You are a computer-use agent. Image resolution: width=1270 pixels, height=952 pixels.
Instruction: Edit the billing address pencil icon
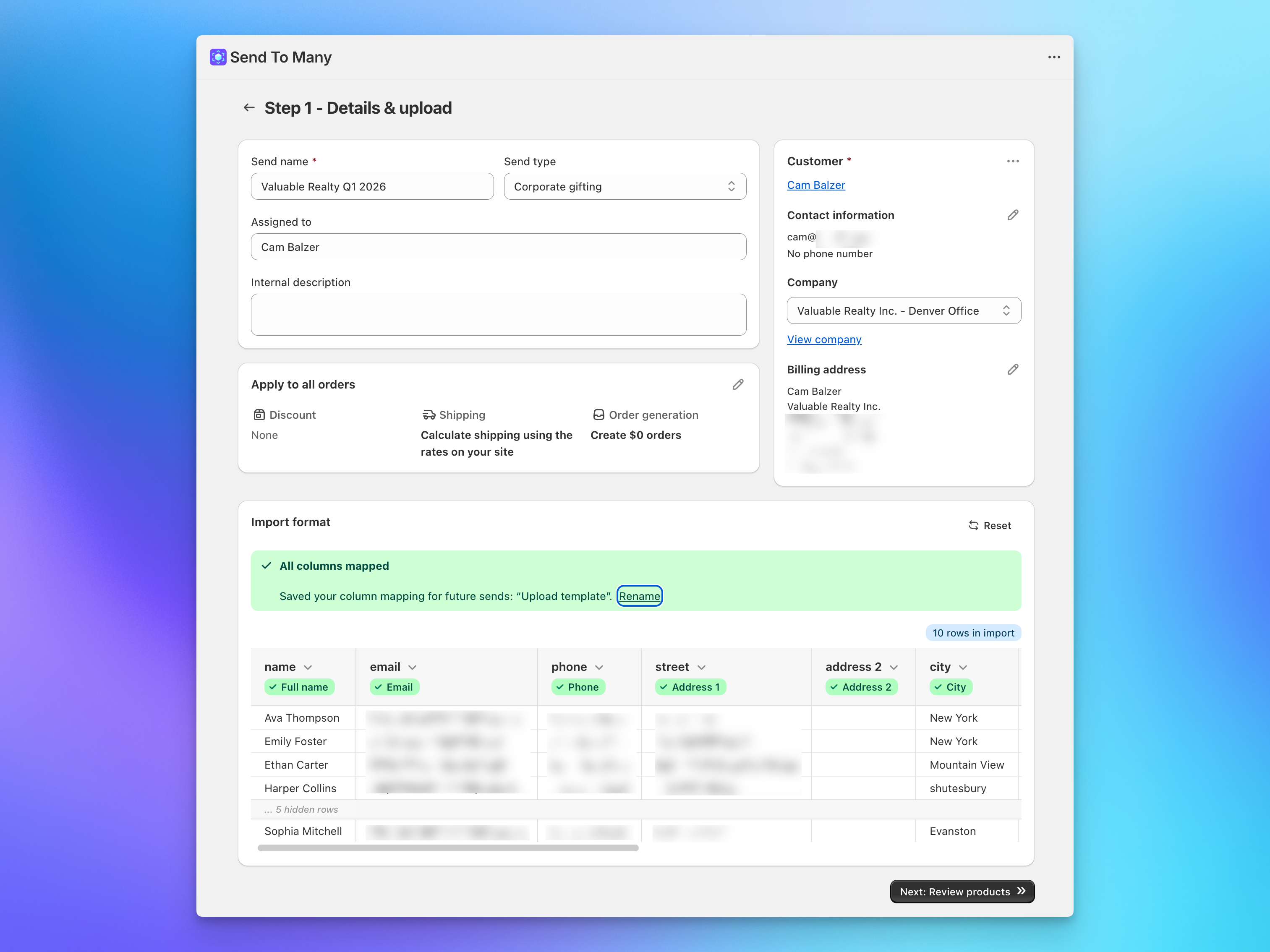(1014, 369)
